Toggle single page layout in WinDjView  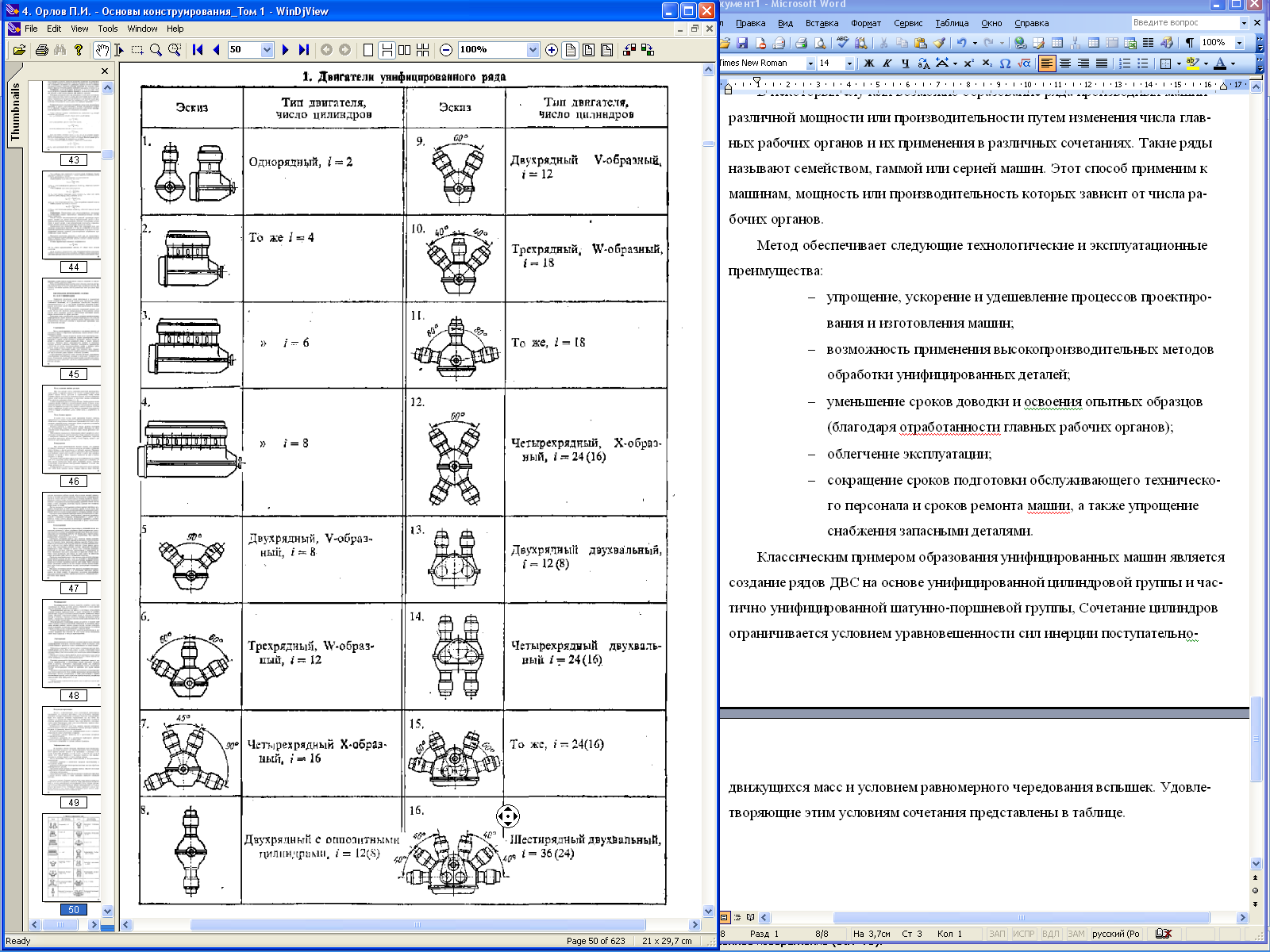coord(368,50)
